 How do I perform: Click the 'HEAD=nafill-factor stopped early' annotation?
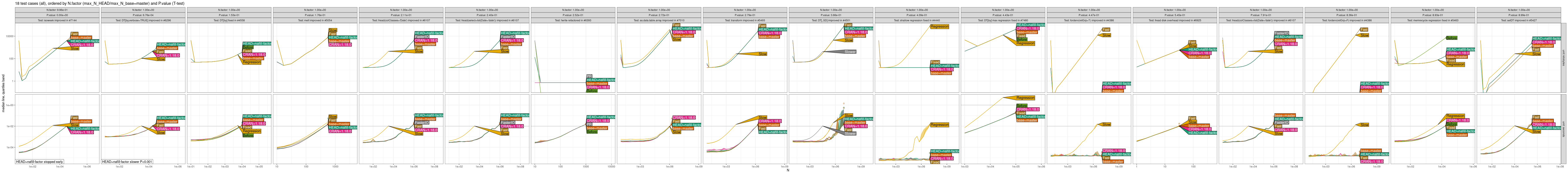click(x=40, y=162)
